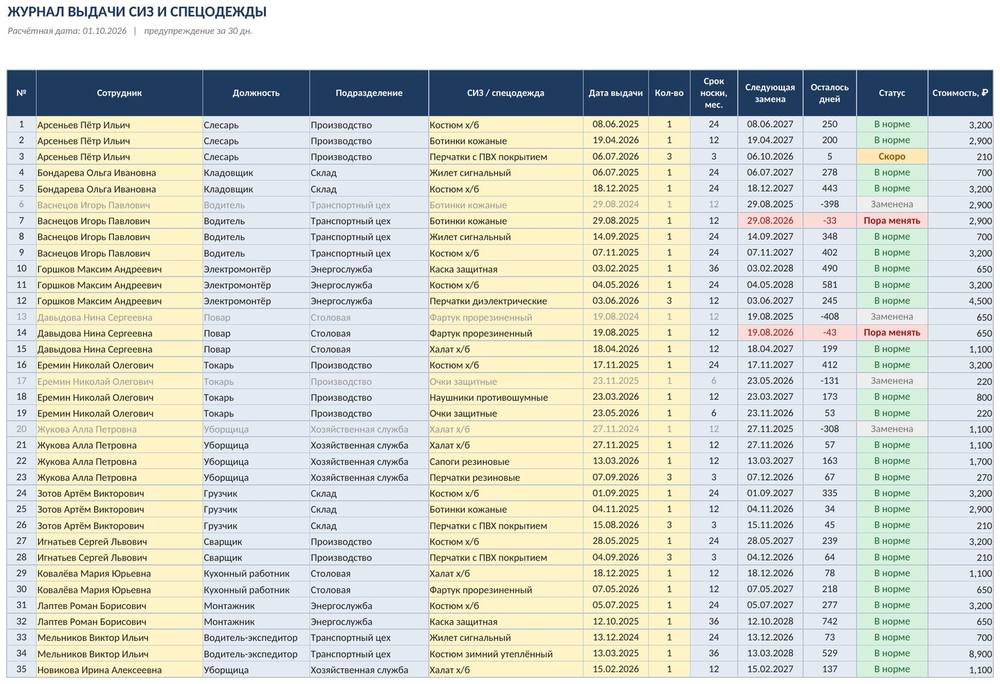Click the 'Статус' column header
This screenshot has width=1000, height=684.
pos(892,93)
